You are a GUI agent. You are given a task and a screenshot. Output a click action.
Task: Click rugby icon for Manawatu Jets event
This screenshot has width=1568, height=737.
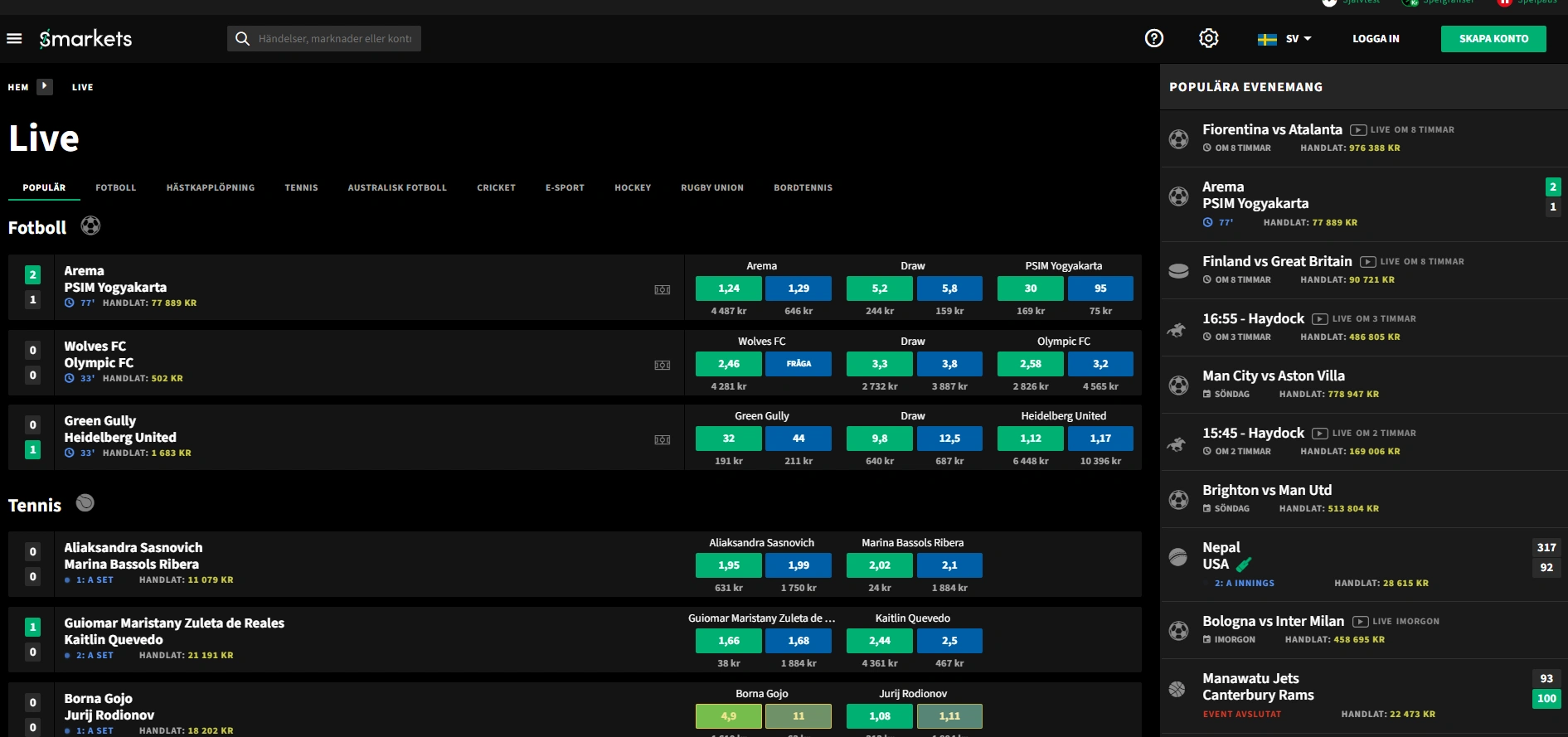click(1177, 688)
